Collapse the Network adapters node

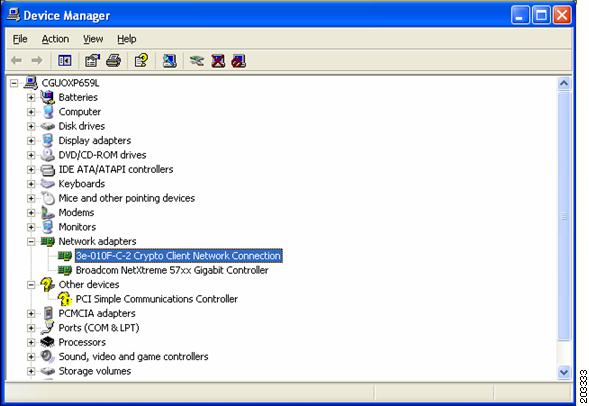click(x=31, y=241)
